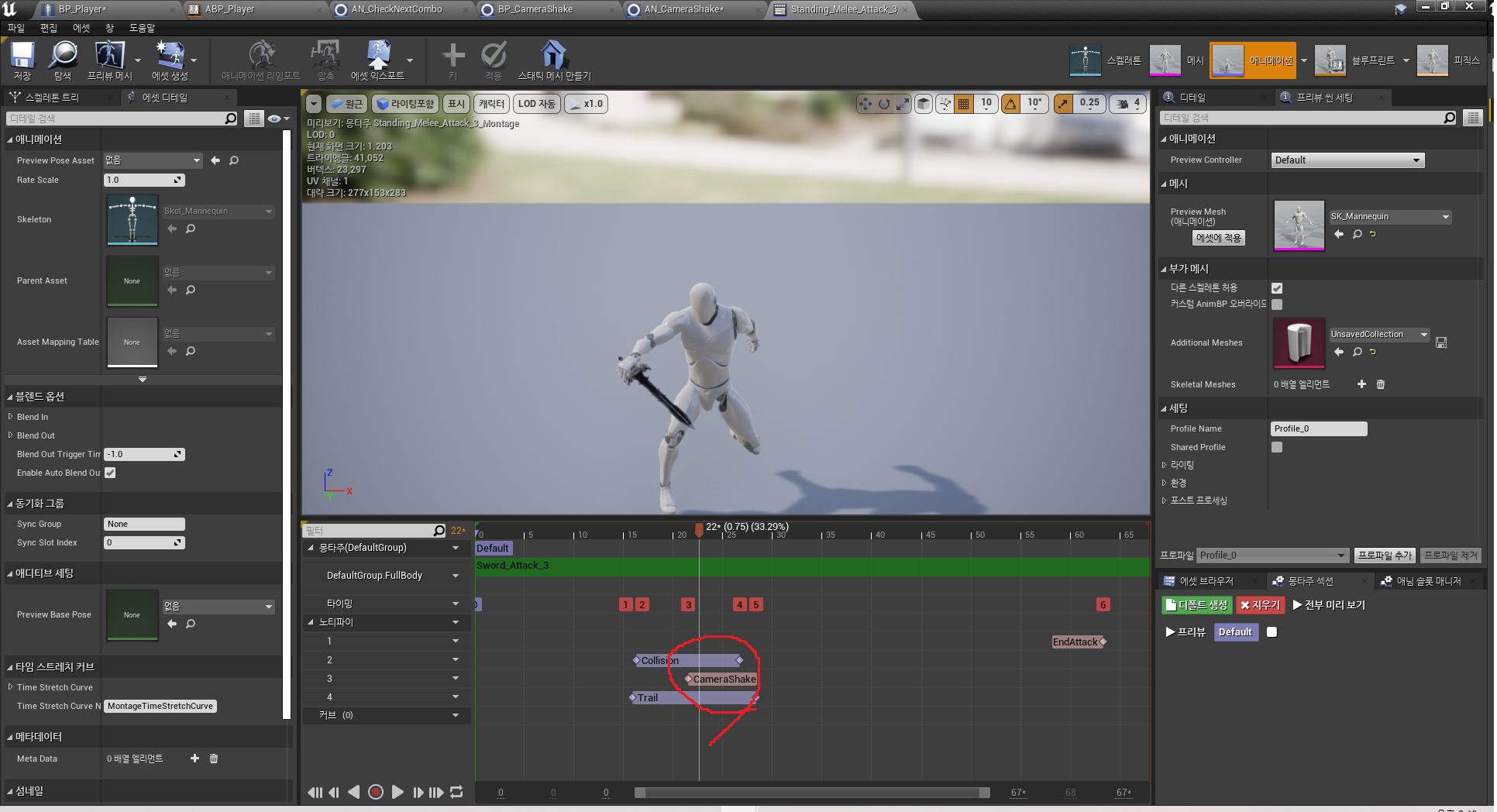
Task: Toggle the scale snap icon in viewport
Action: point(1064,103)
